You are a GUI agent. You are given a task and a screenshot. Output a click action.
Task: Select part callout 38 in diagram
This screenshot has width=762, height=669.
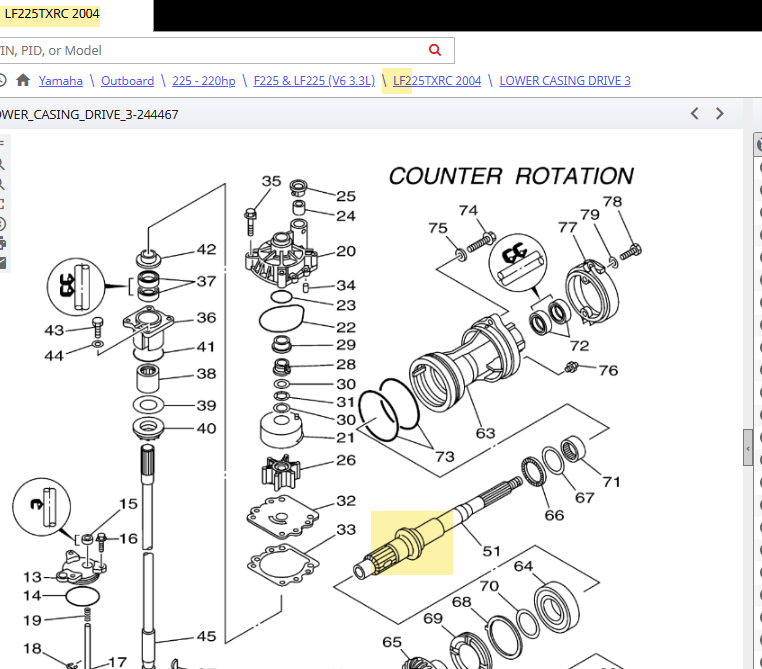click(x=207, y=374)
